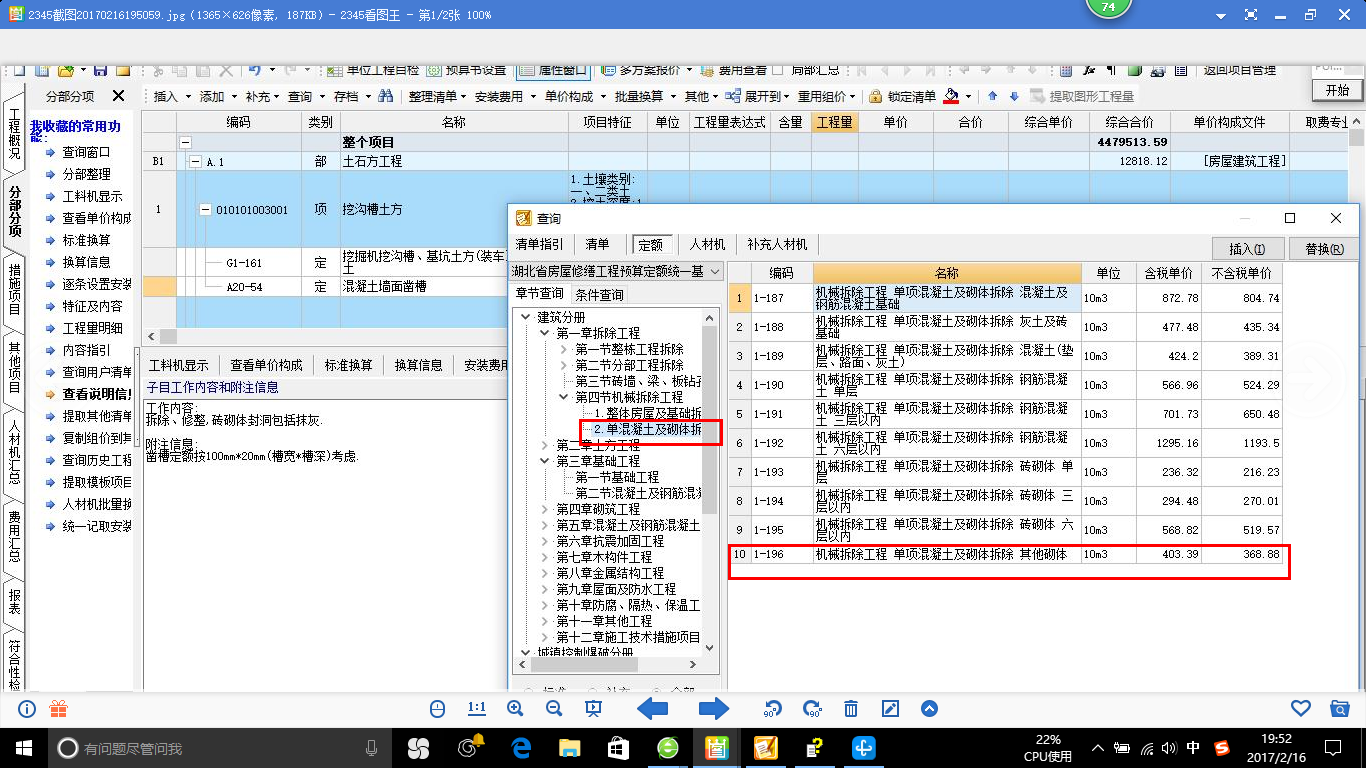Go to next image with right arrow

(x=714, y=709)
